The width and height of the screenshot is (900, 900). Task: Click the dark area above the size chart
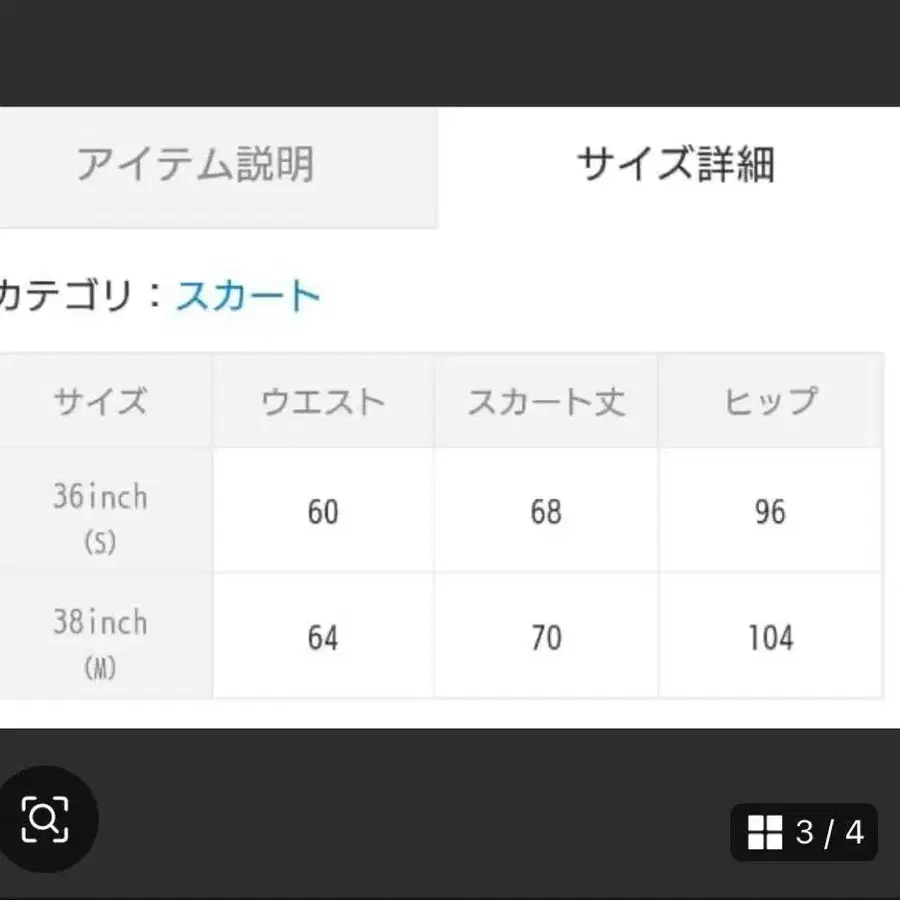450,52
